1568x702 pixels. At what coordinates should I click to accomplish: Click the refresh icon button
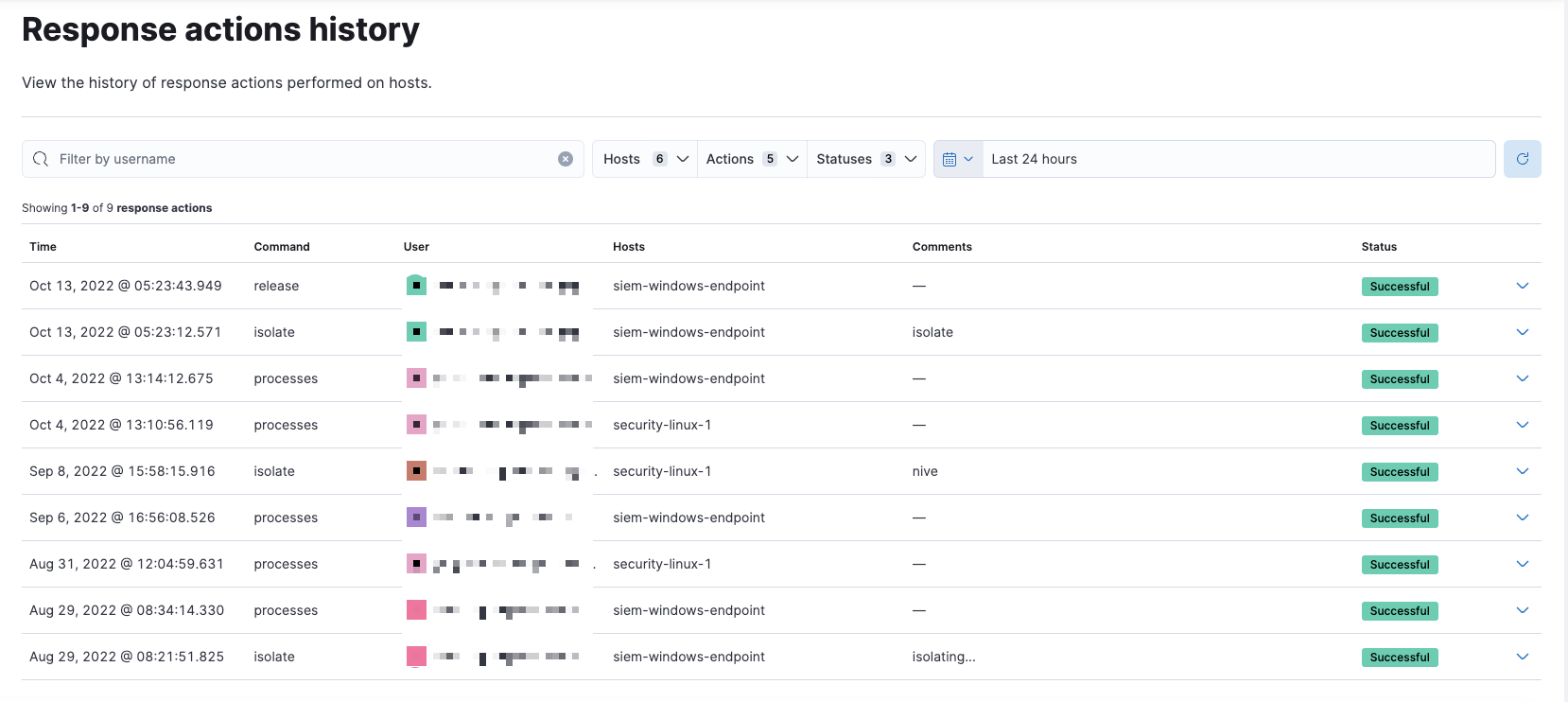(x=1522, y=159)
